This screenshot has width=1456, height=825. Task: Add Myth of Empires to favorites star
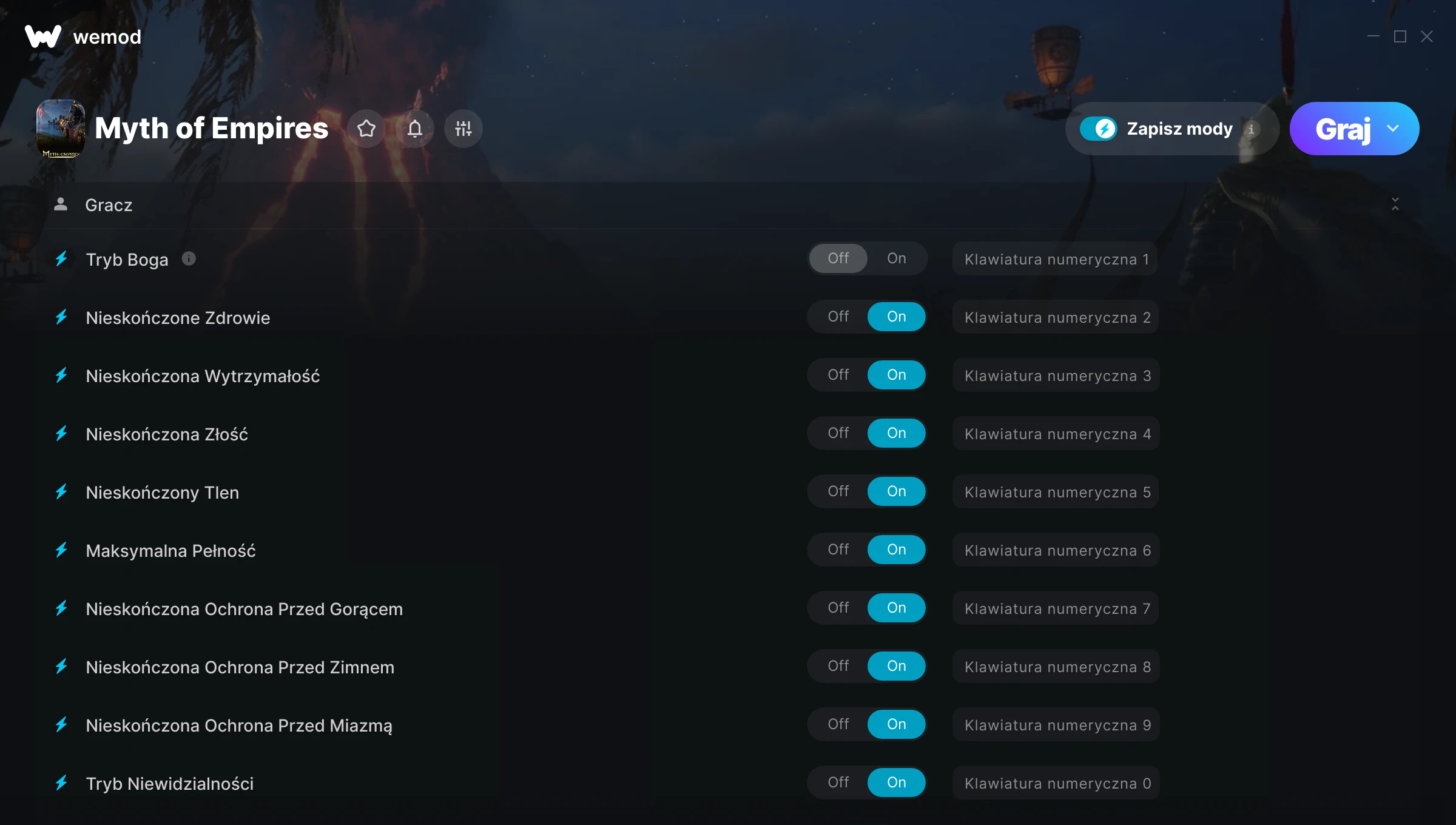tap(366, 129)
